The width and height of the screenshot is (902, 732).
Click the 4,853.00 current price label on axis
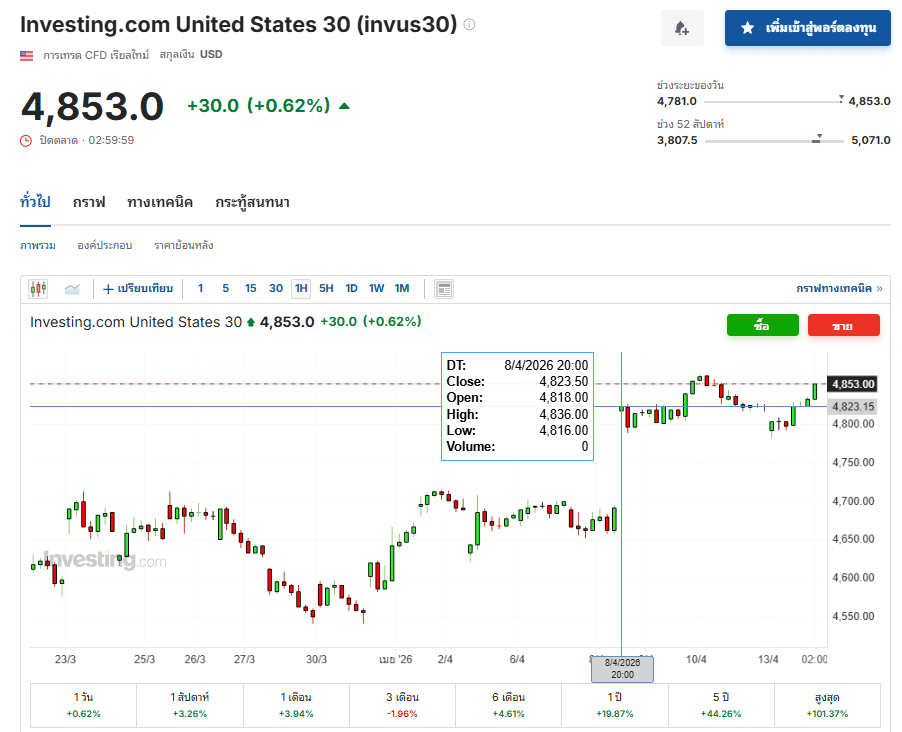click(x=853, y=384)
